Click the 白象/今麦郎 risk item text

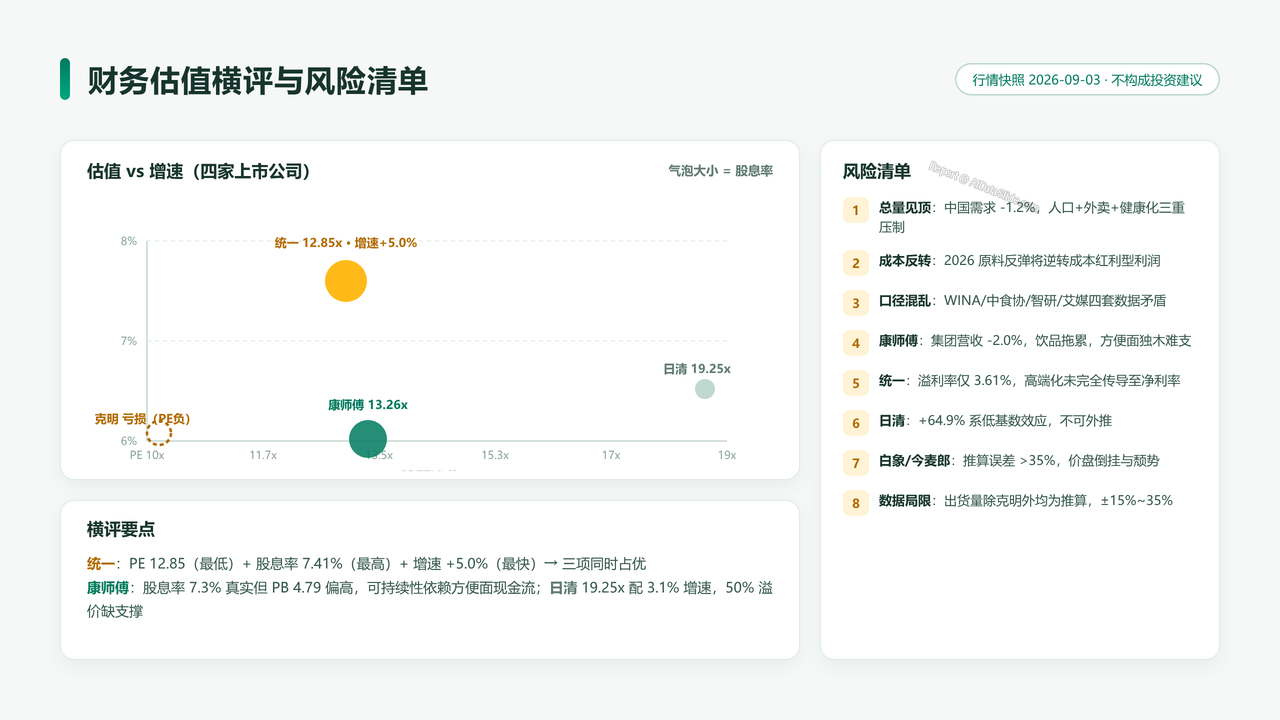1019,460
